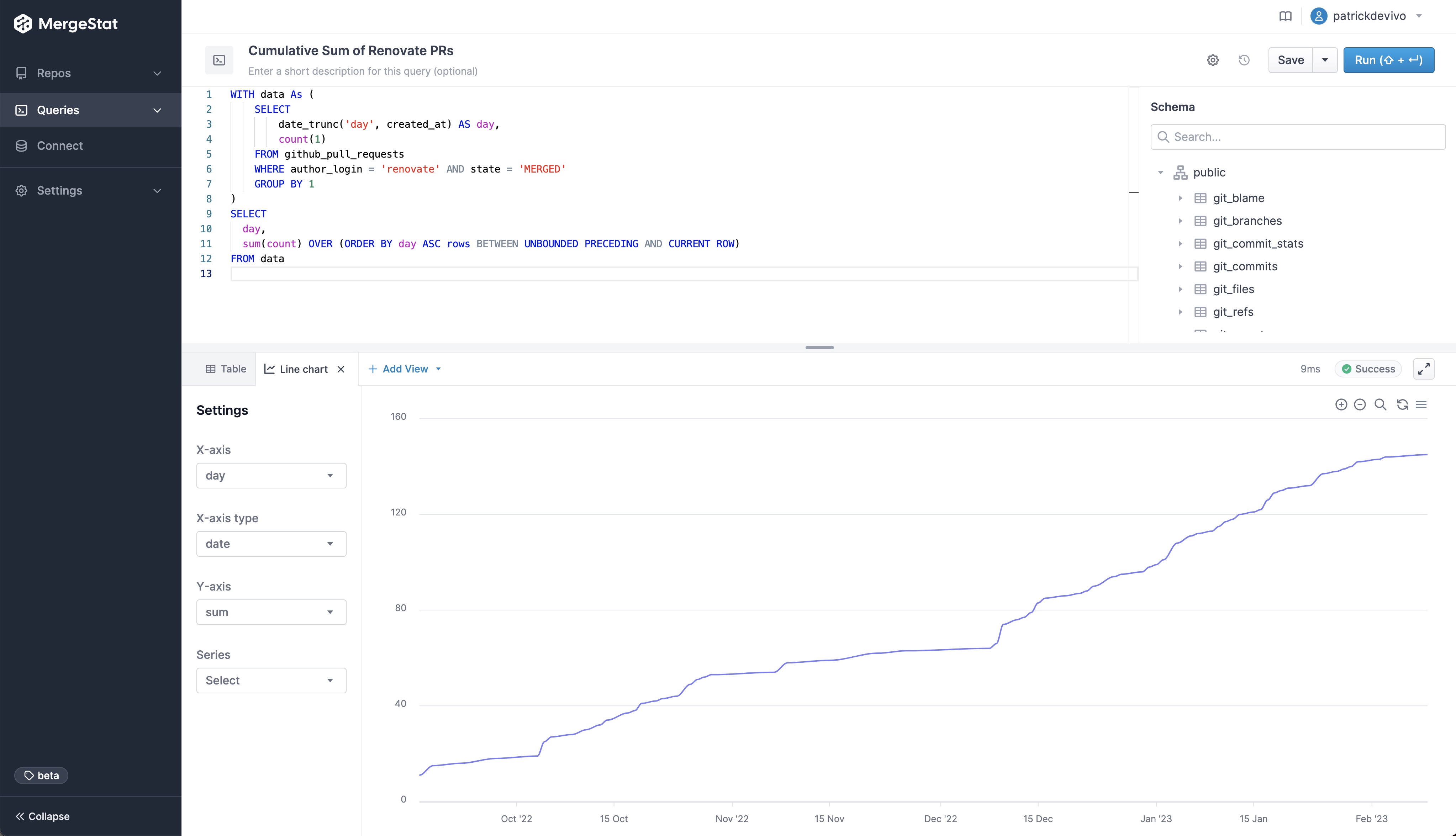This screenshot has width=1456, height=836.
Task: Click the chart zoom-in plus icon
Action: click(x=1341, y=405)
